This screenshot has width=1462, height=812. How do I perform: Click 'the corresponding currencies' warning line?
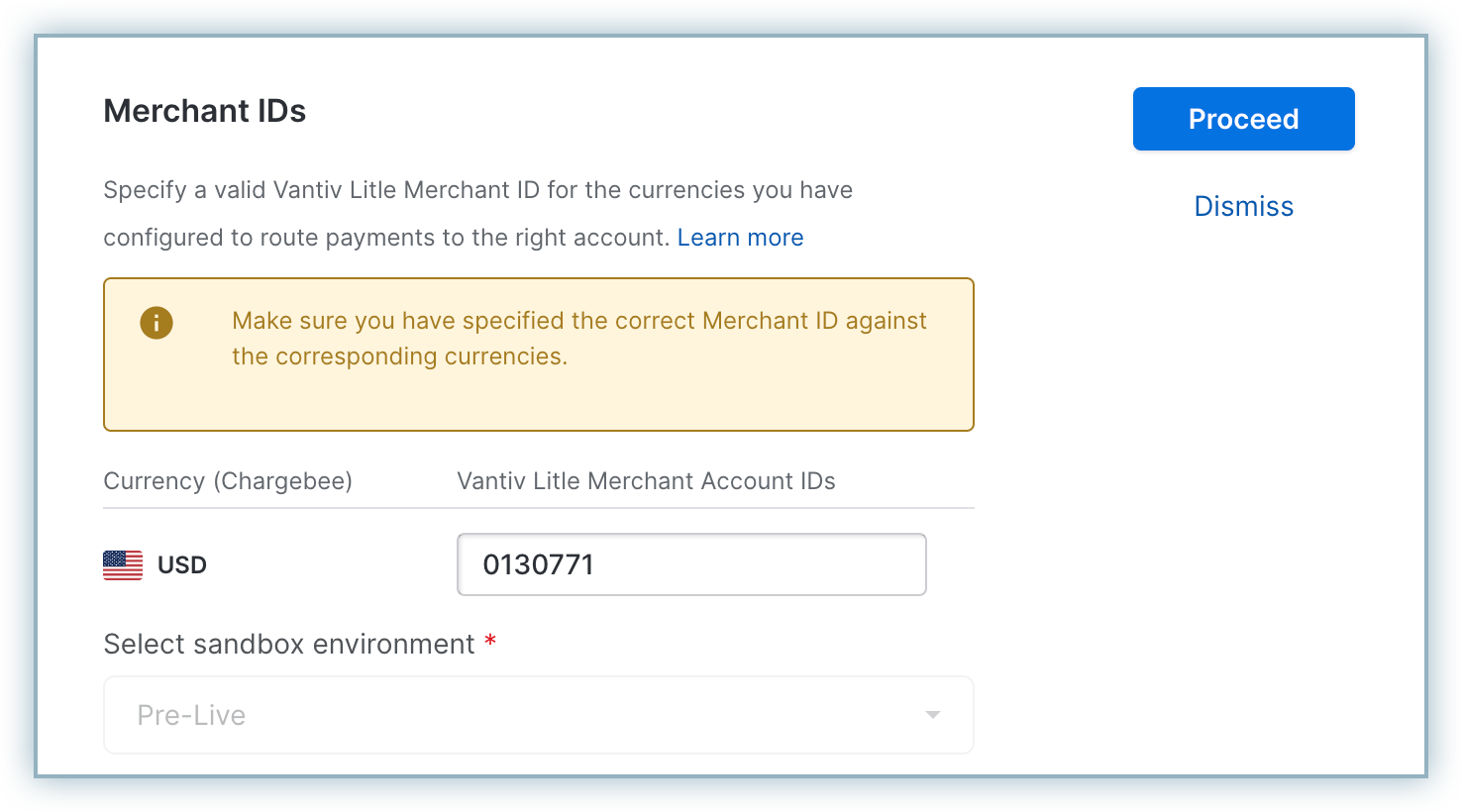(x=399, y=356)
